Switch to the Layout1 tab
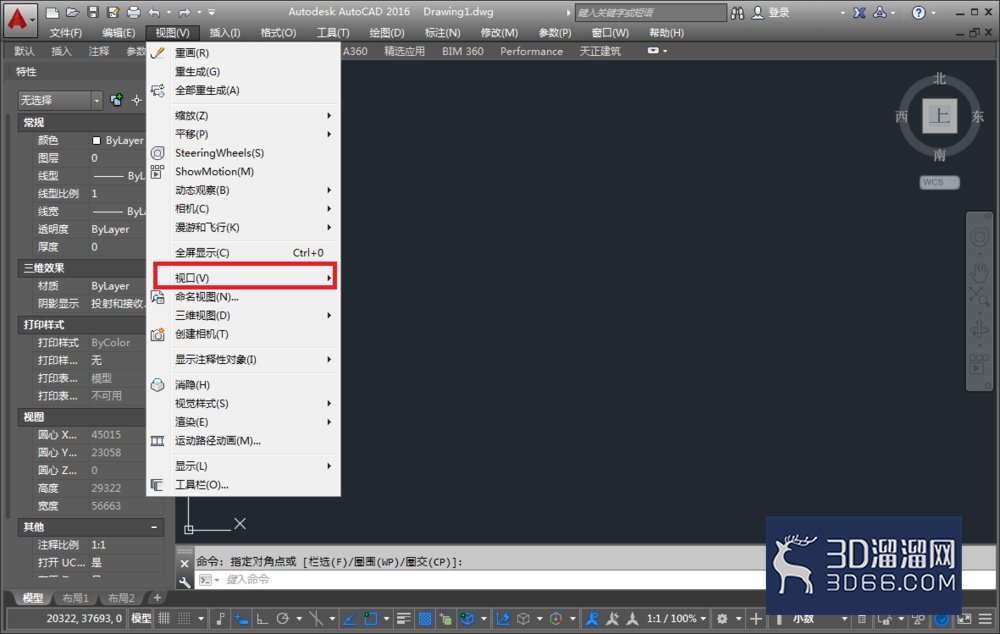 coord(75,598)
